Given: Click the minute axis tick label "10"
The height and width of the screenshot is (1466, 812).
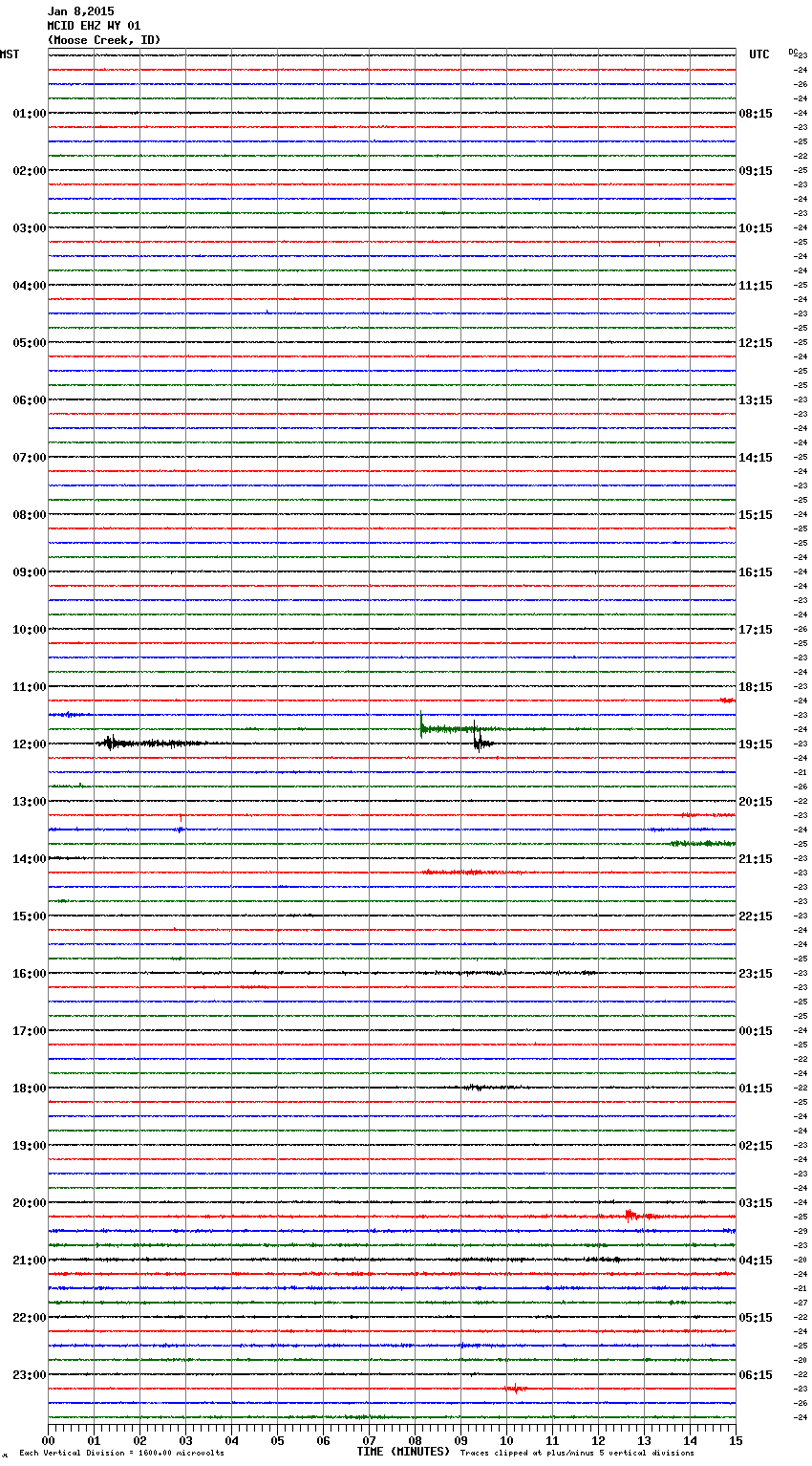Looking at the screenshot, I should [506, 1440].
